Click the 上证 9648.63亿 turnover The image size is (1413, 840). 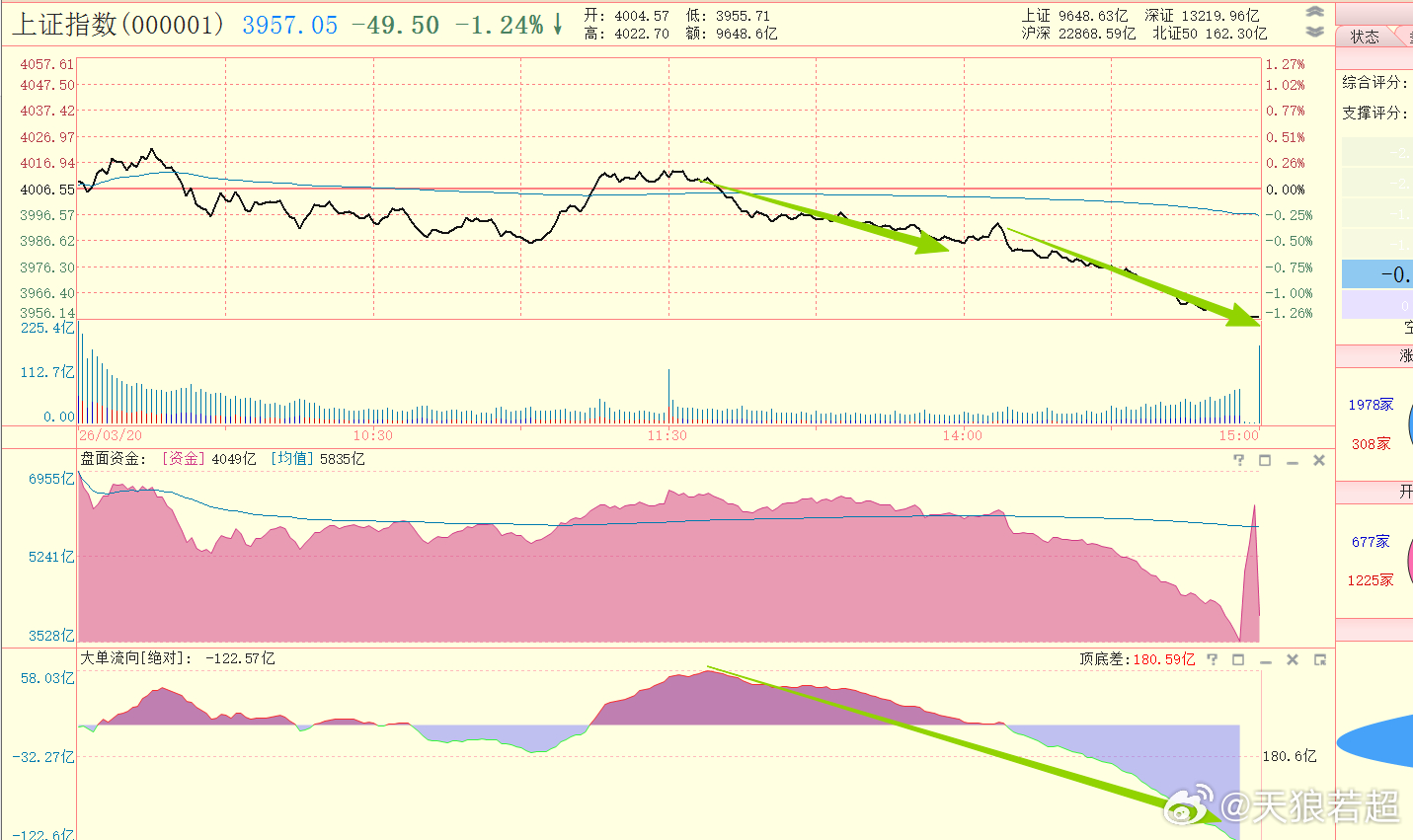pyautogui.click(x=1074, y=16)
